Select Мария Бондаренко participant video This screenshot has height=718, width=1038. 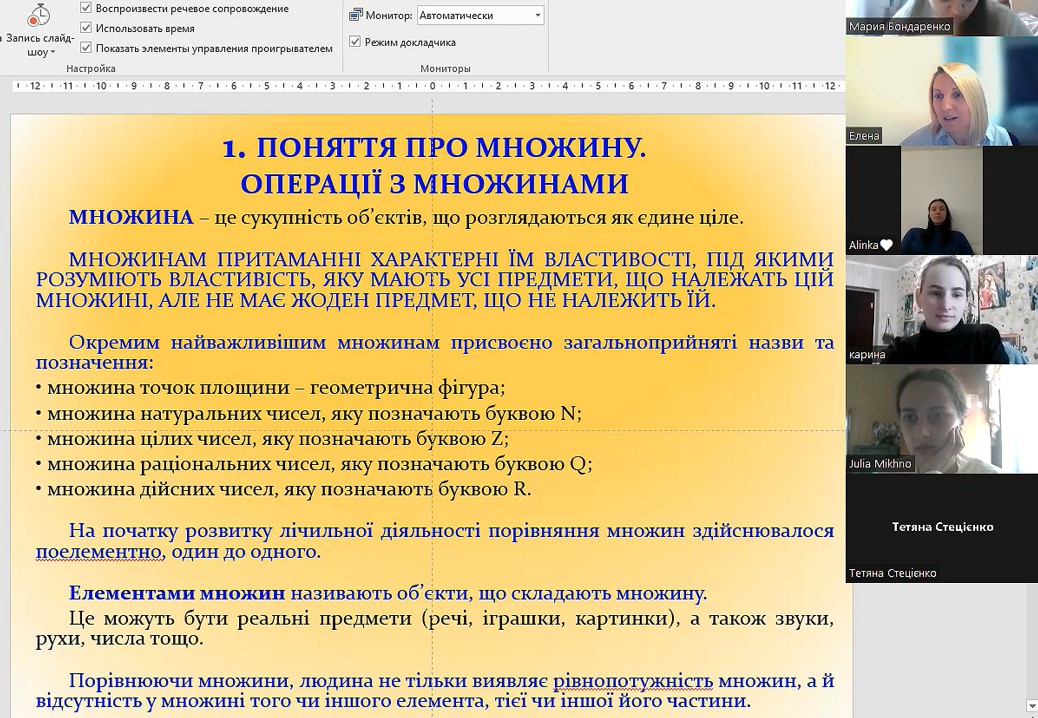tap(941, 17)
